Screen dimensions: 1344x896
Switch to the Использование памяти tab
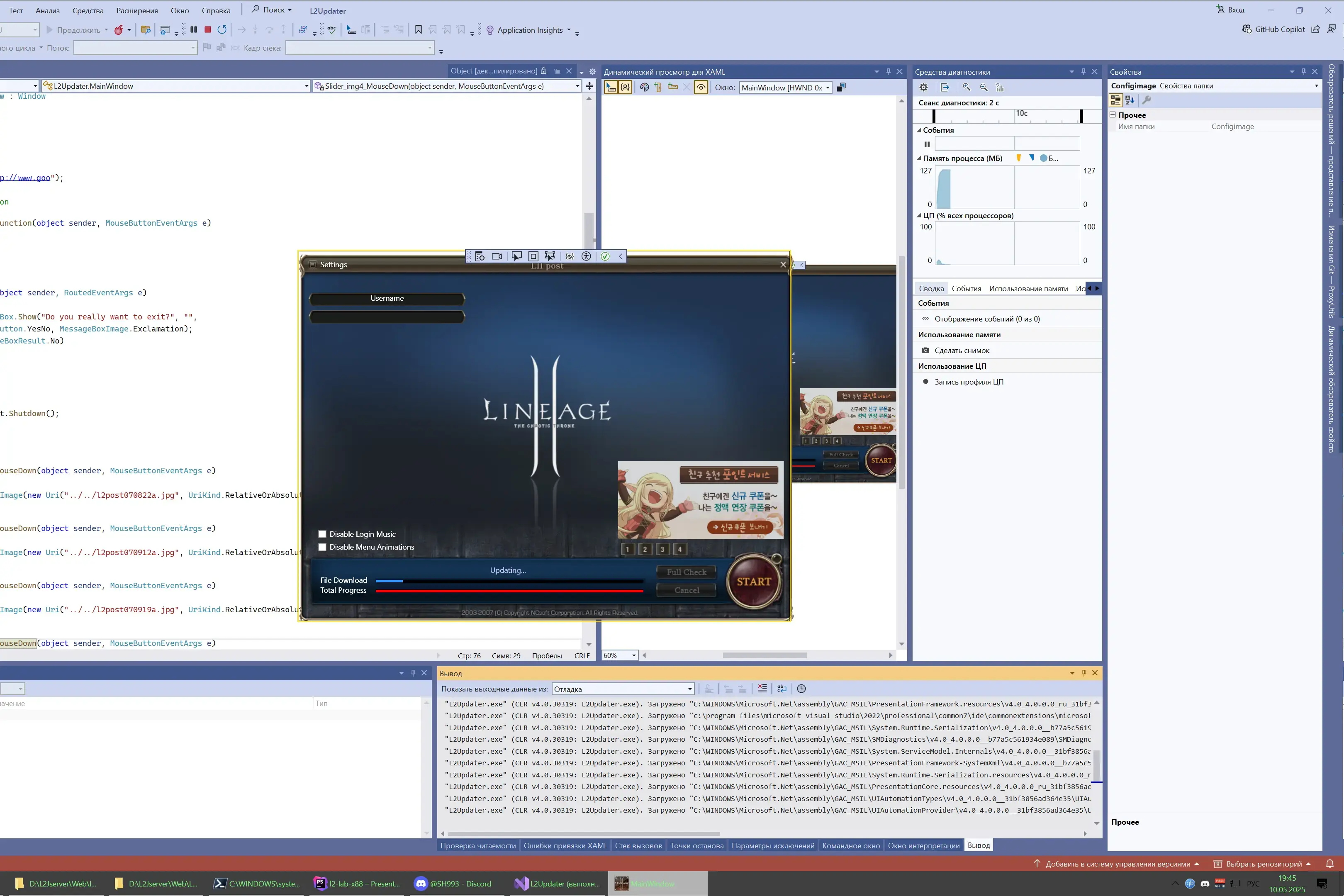[1028, 289]
